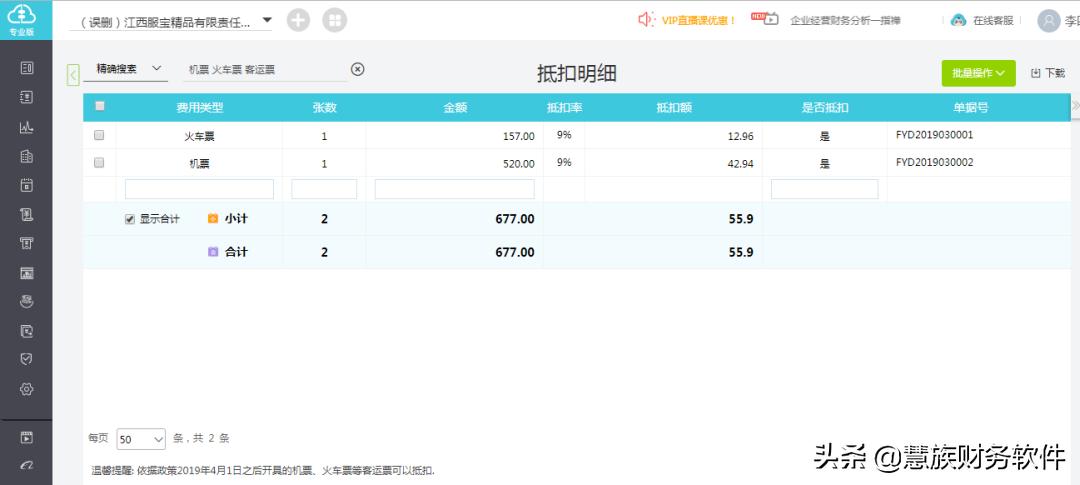Open 在线客服 online support link
1080x485 pixels.
coord(993,21)
